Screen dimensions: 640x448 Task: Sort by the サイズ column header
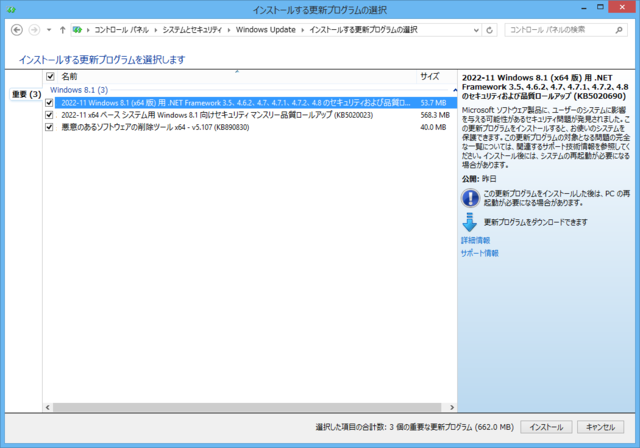pos(430,76)
